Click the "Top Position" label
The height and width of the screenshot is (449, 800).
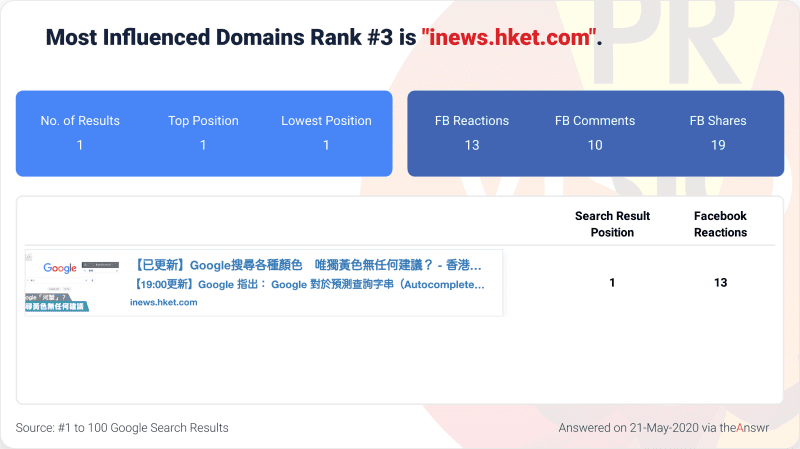(x=203, y=121)
